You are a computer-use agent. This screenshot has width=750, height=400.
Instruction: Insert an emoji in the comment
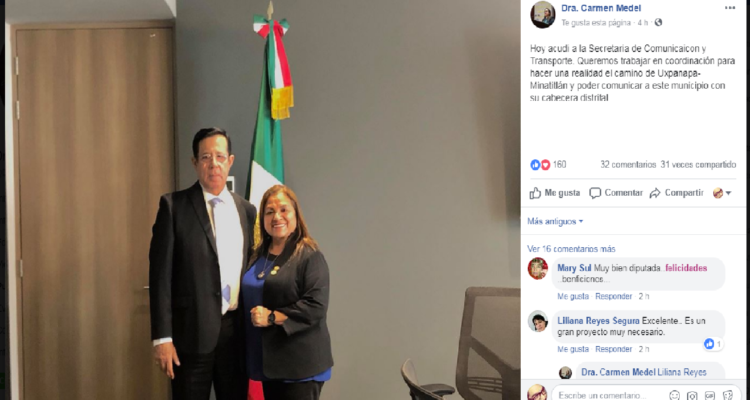click(674, 395)
